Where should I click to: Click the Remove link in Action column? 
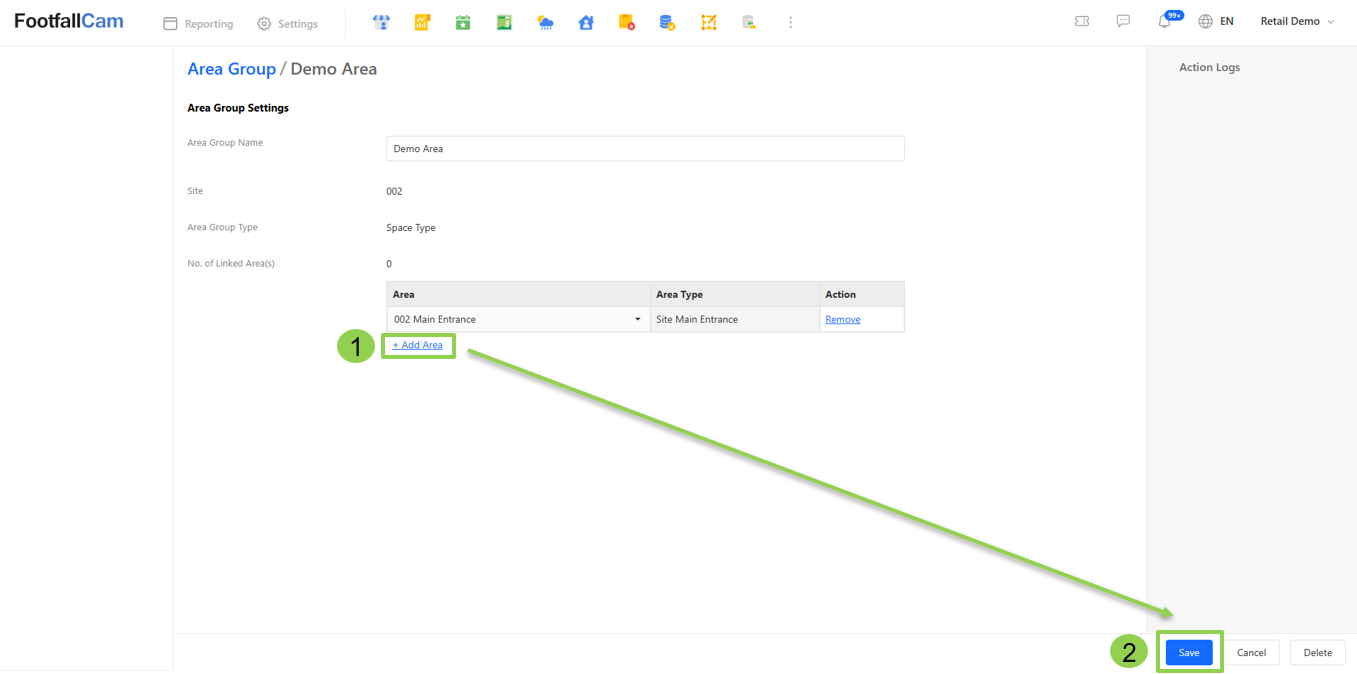tap(842, 319)
